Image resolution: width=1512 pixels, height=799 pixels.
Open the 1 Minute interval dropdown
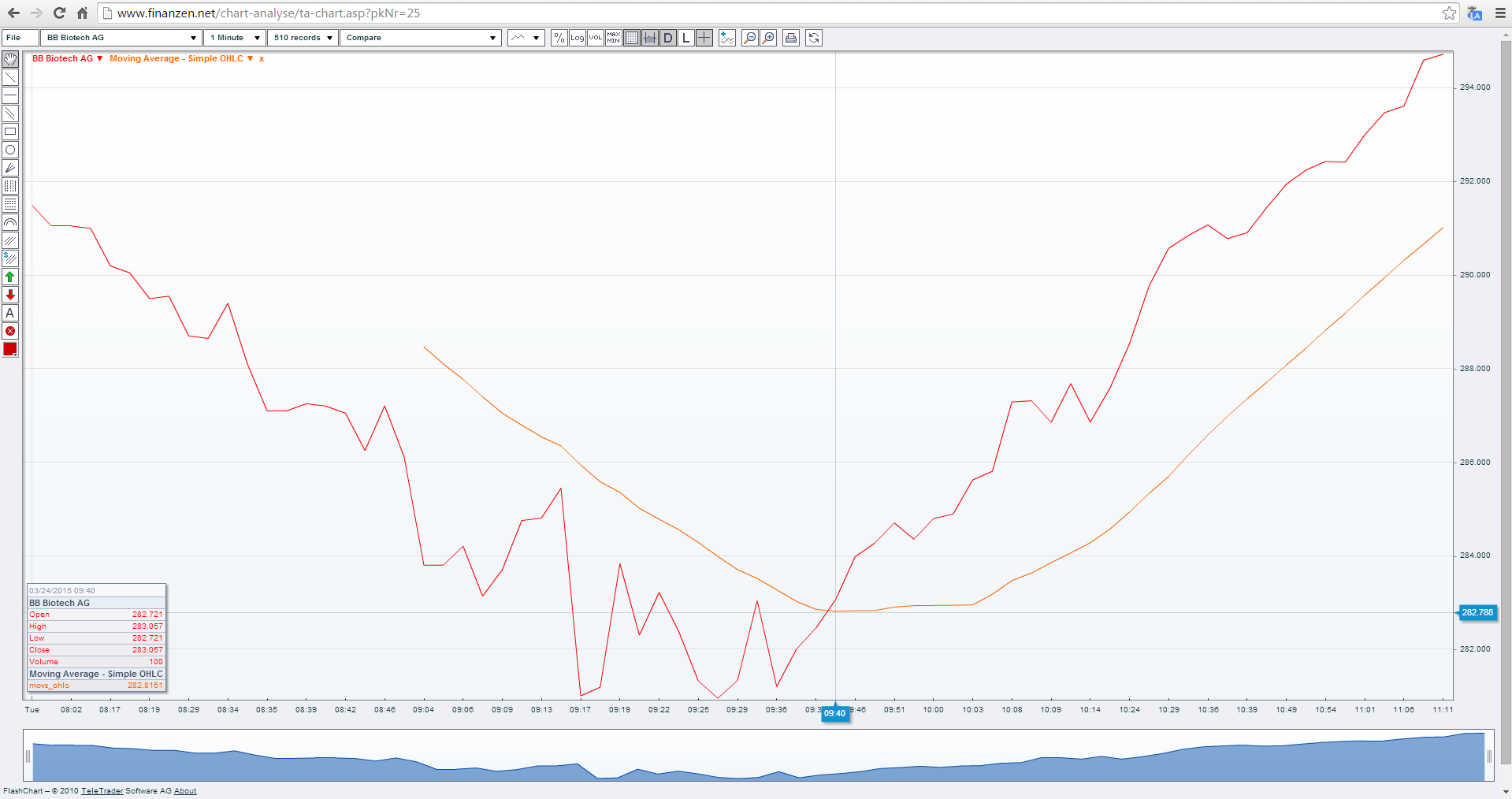(235, 38)
